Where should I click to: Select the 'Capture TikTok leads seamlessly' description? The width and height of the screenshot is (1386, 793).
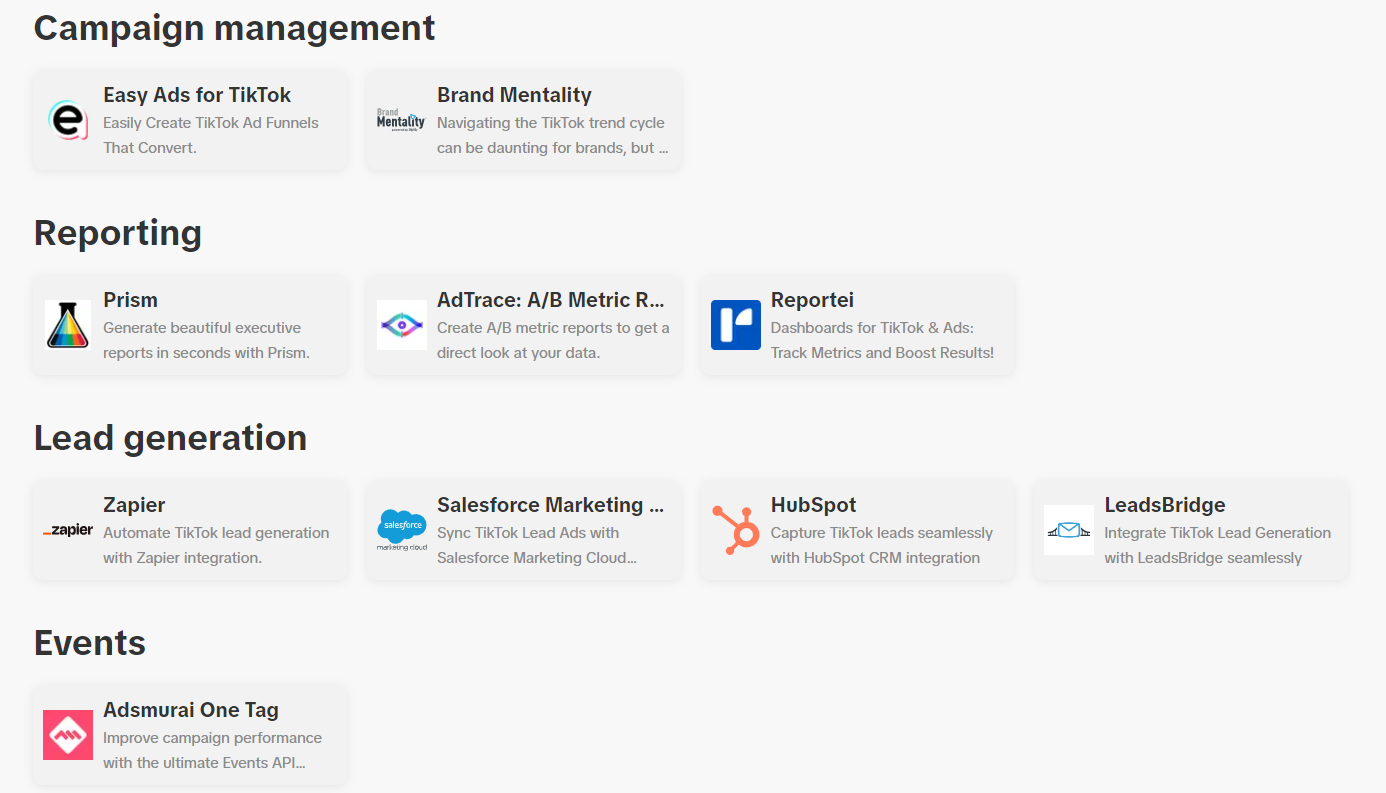point(882,545)
